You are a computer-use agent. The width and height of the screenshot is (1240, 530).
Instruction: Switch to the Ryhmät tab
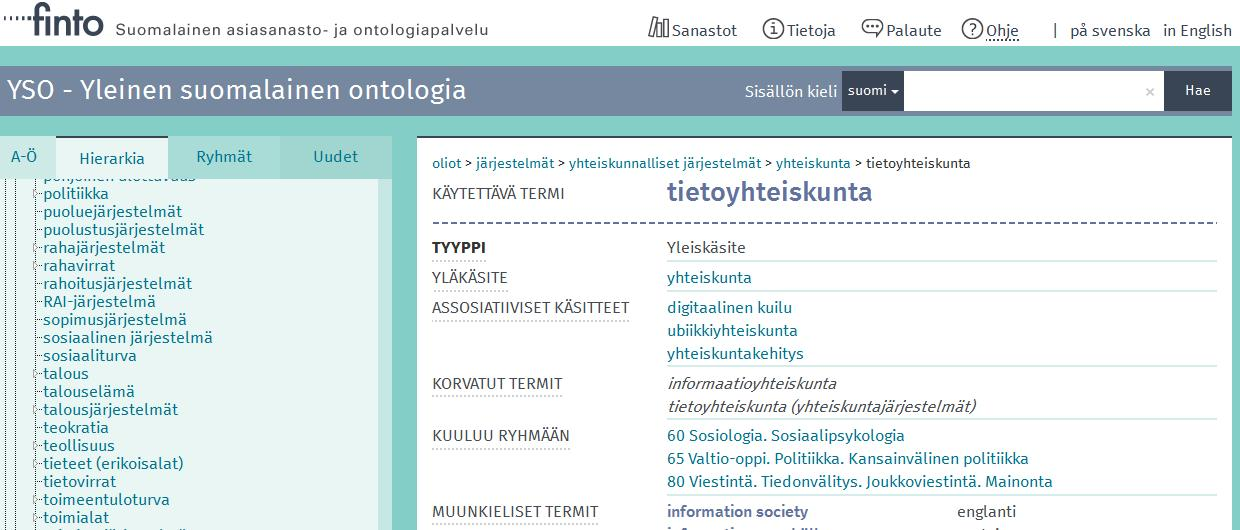click(x=224, y=157)
